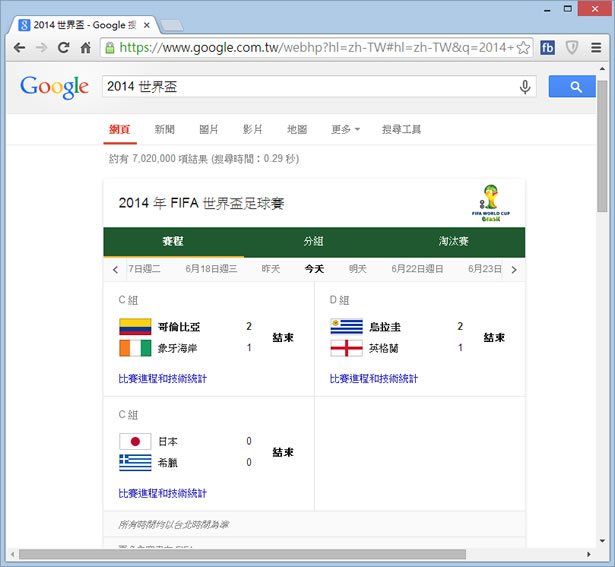The height and width of the screenshot is (567, 615).
Task: Click the horizontal scrollbar thumb
Action: [242, 554]
